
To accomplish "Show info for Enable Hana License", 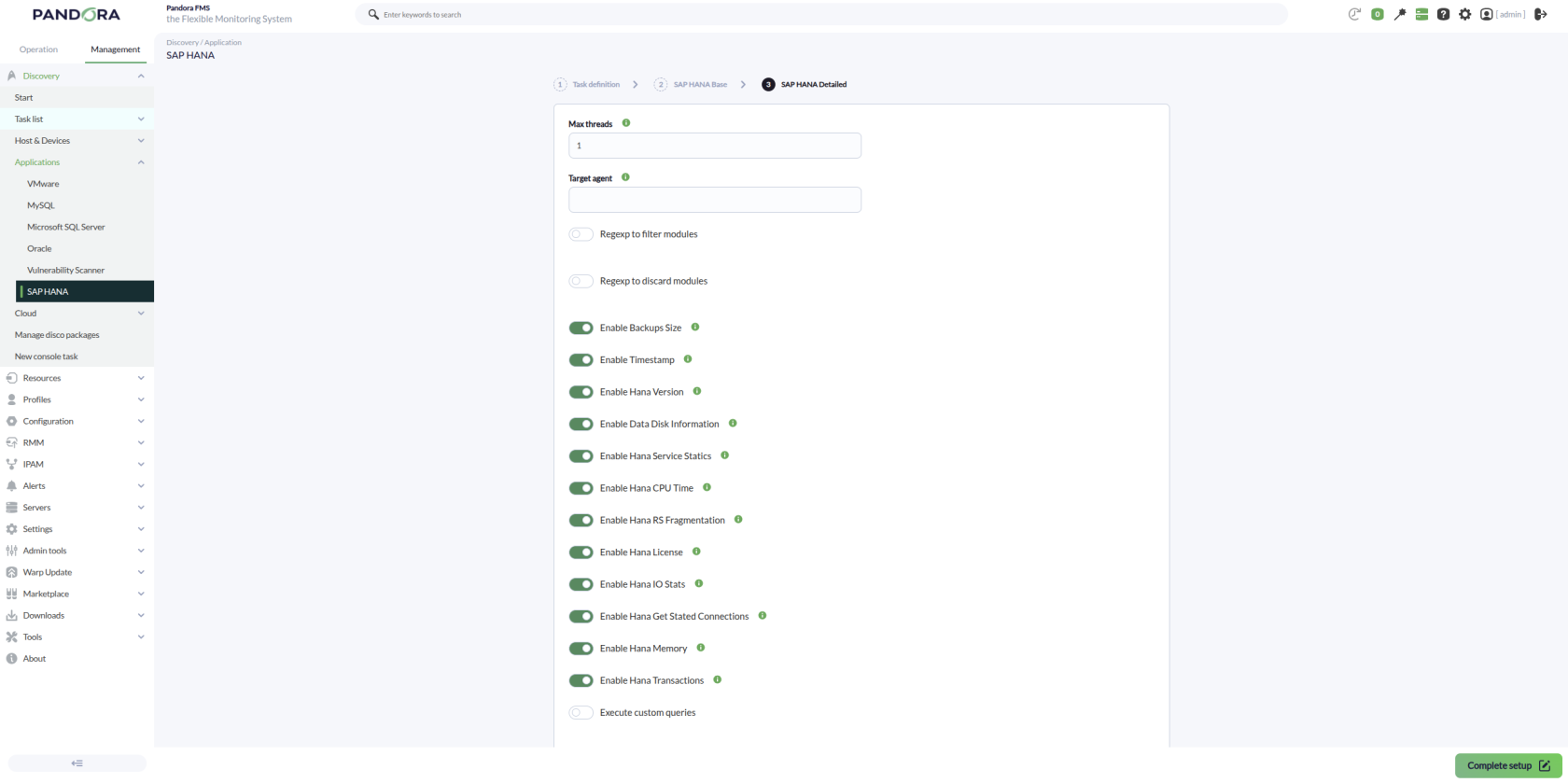I will (x=696, y=552).
